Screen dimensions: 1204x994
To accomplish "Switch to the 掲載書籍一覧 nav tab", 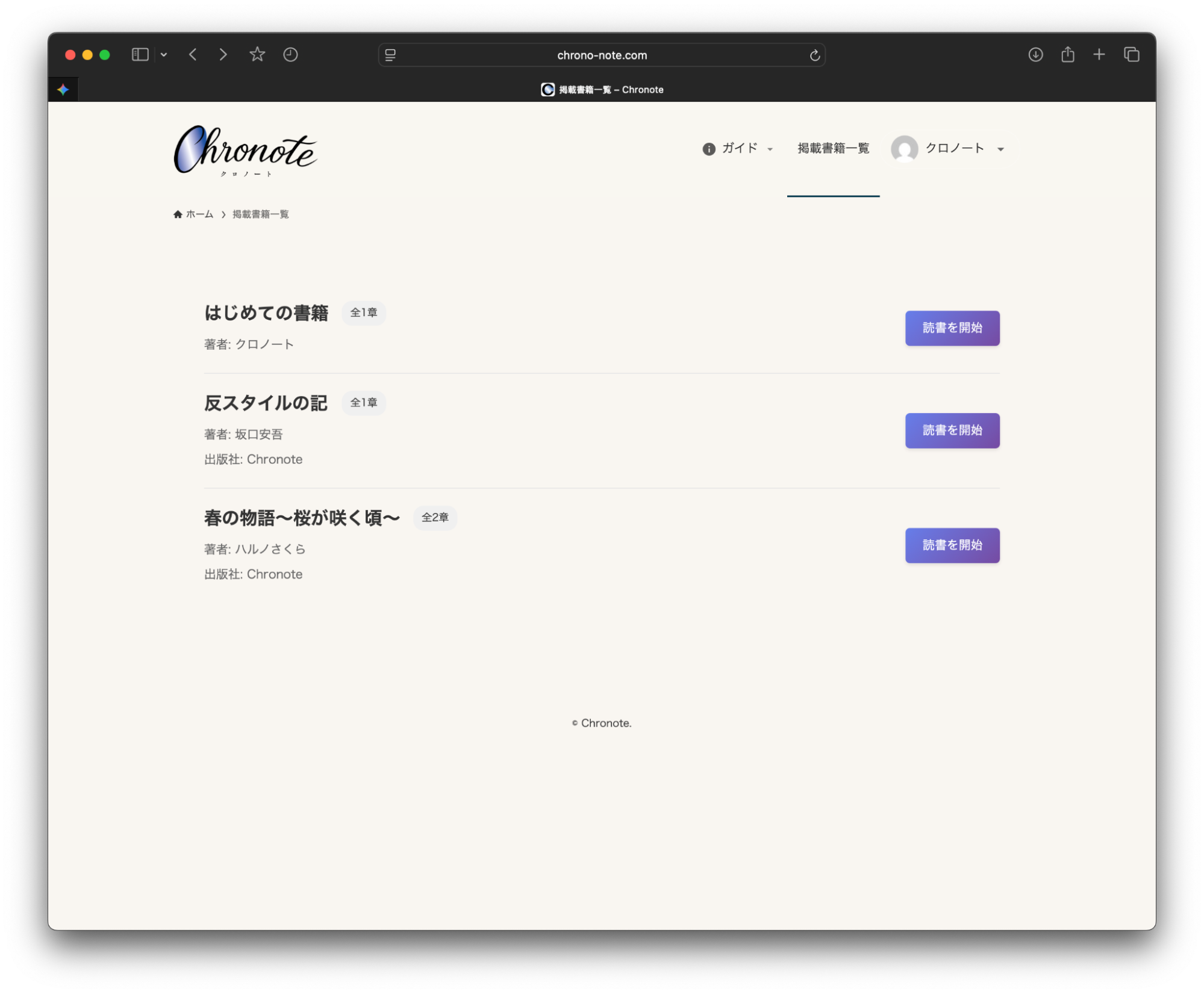I will point(833,149).
